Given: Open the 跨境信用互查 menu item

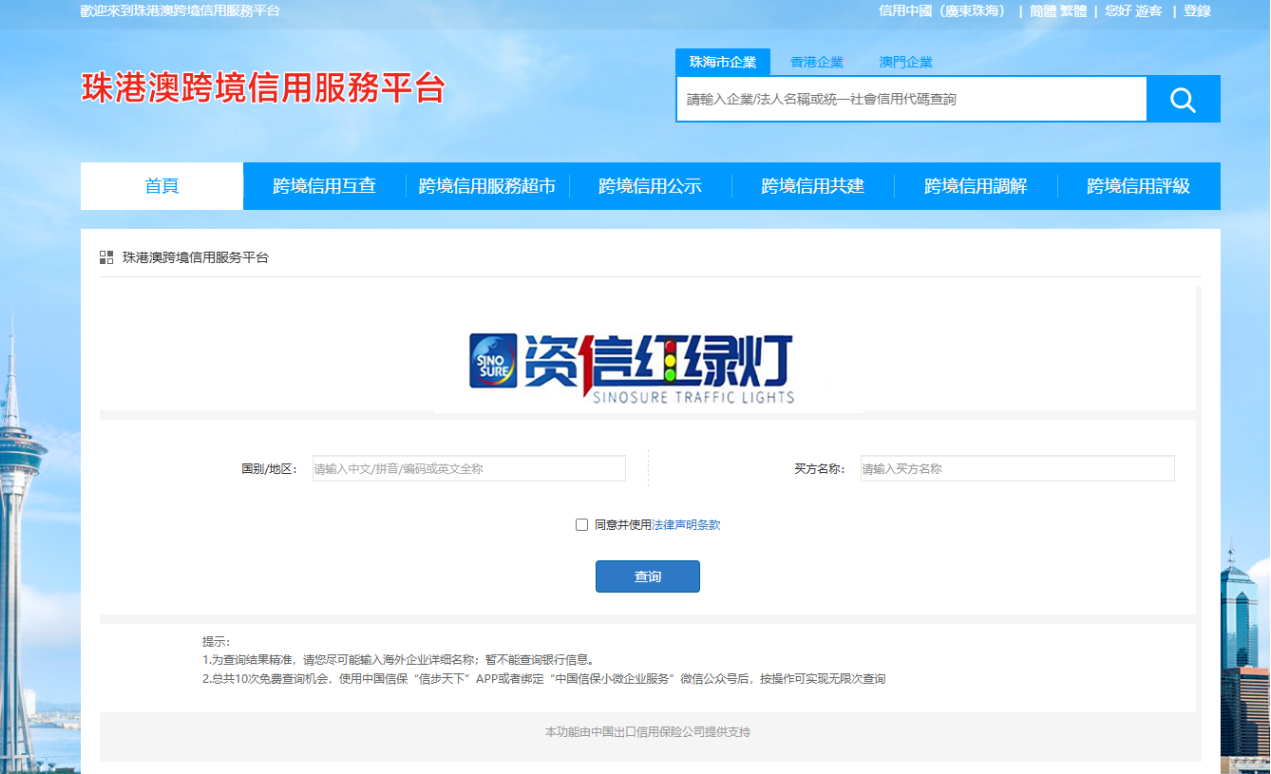Looking at the screenshot, I should 322,185.
